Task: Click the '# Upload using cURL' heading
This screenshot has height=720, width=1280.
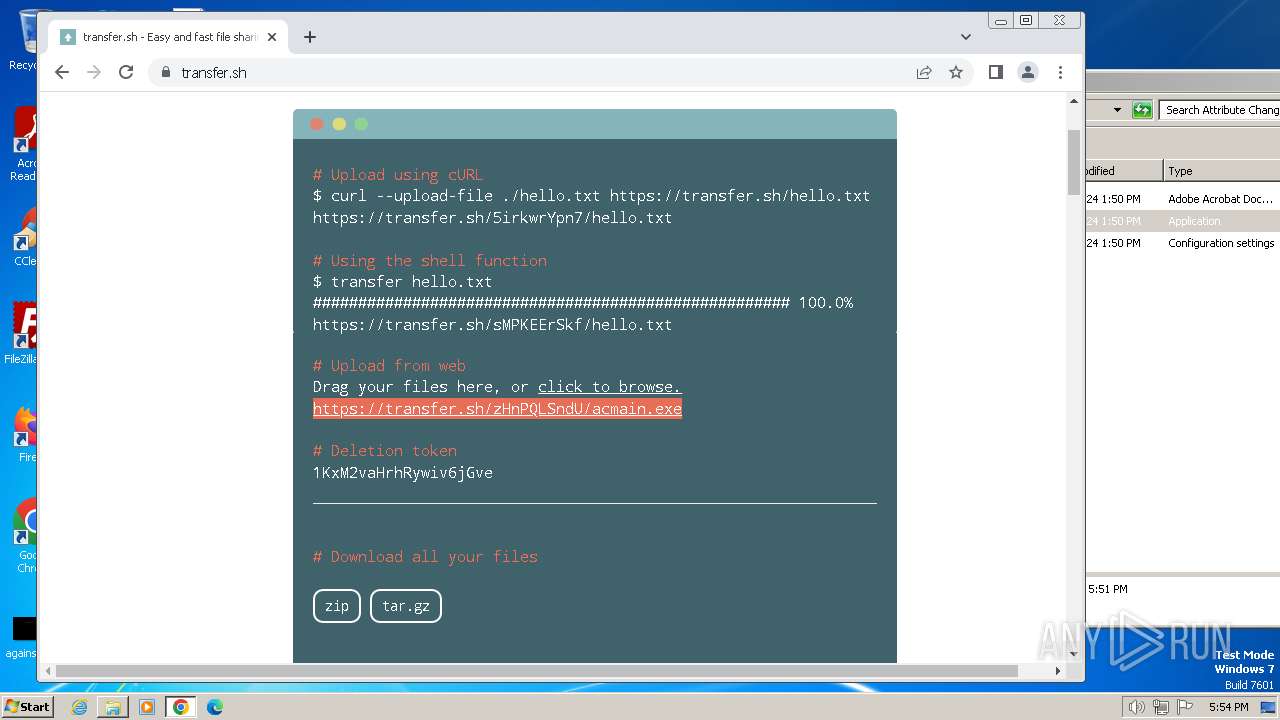Action: pos(398,175)
